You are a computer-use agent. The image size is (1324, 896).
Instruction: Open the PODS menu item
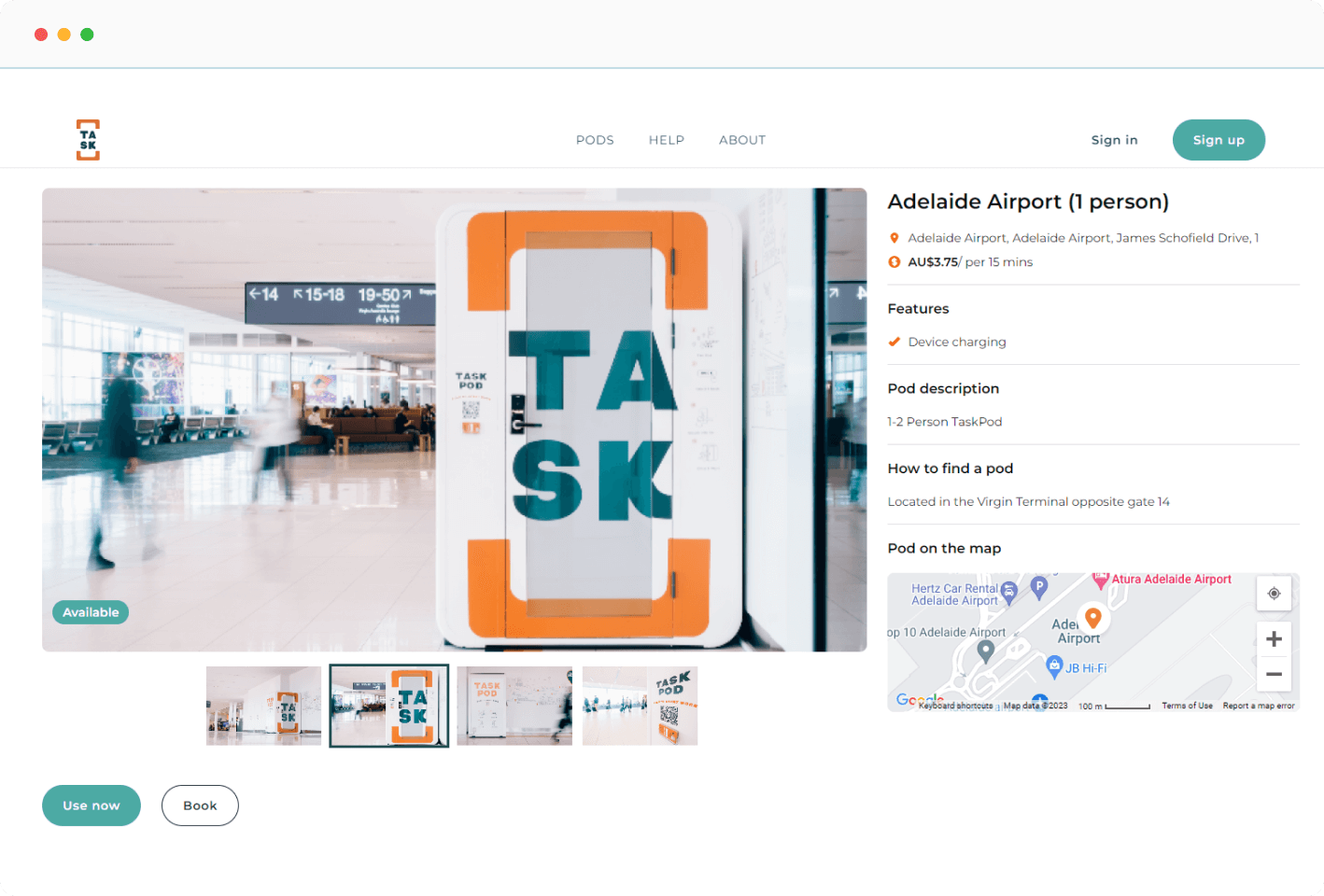pyautogui.click(x=595, y=140)
